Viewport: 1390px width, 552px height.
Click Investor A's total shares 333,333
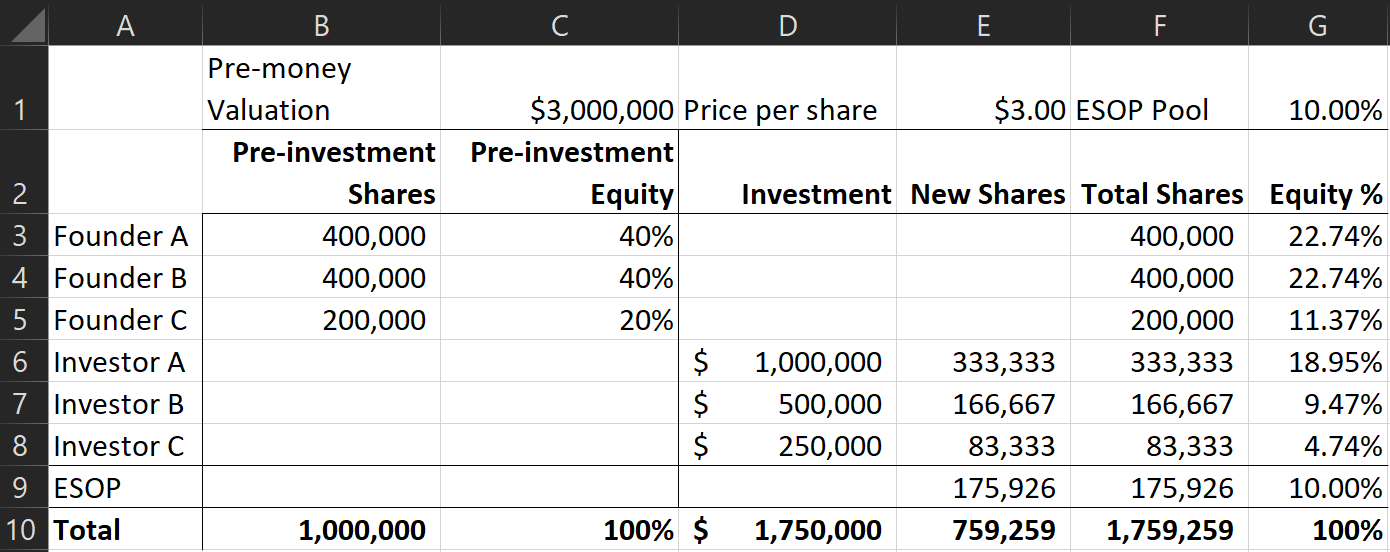[x=1160, y=361]
